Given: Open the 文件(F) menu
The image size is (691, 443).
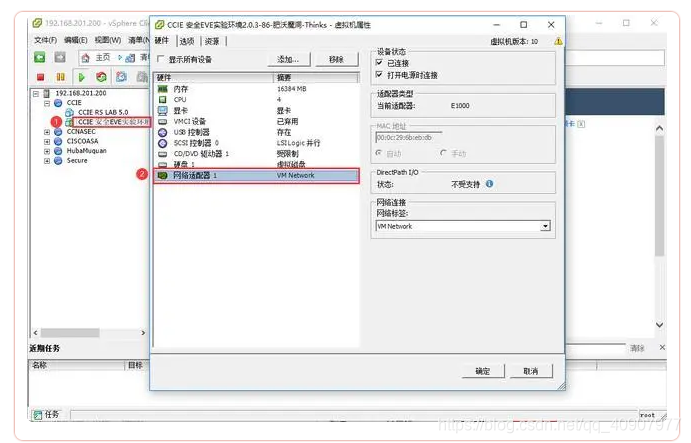Looking at the screenshot, I should pos(45,40).
